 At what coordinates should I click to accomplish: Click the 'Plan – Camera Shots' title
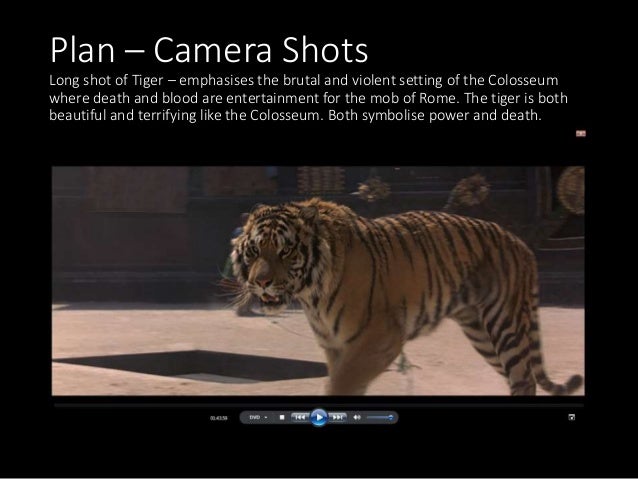(x=209, y=50)
